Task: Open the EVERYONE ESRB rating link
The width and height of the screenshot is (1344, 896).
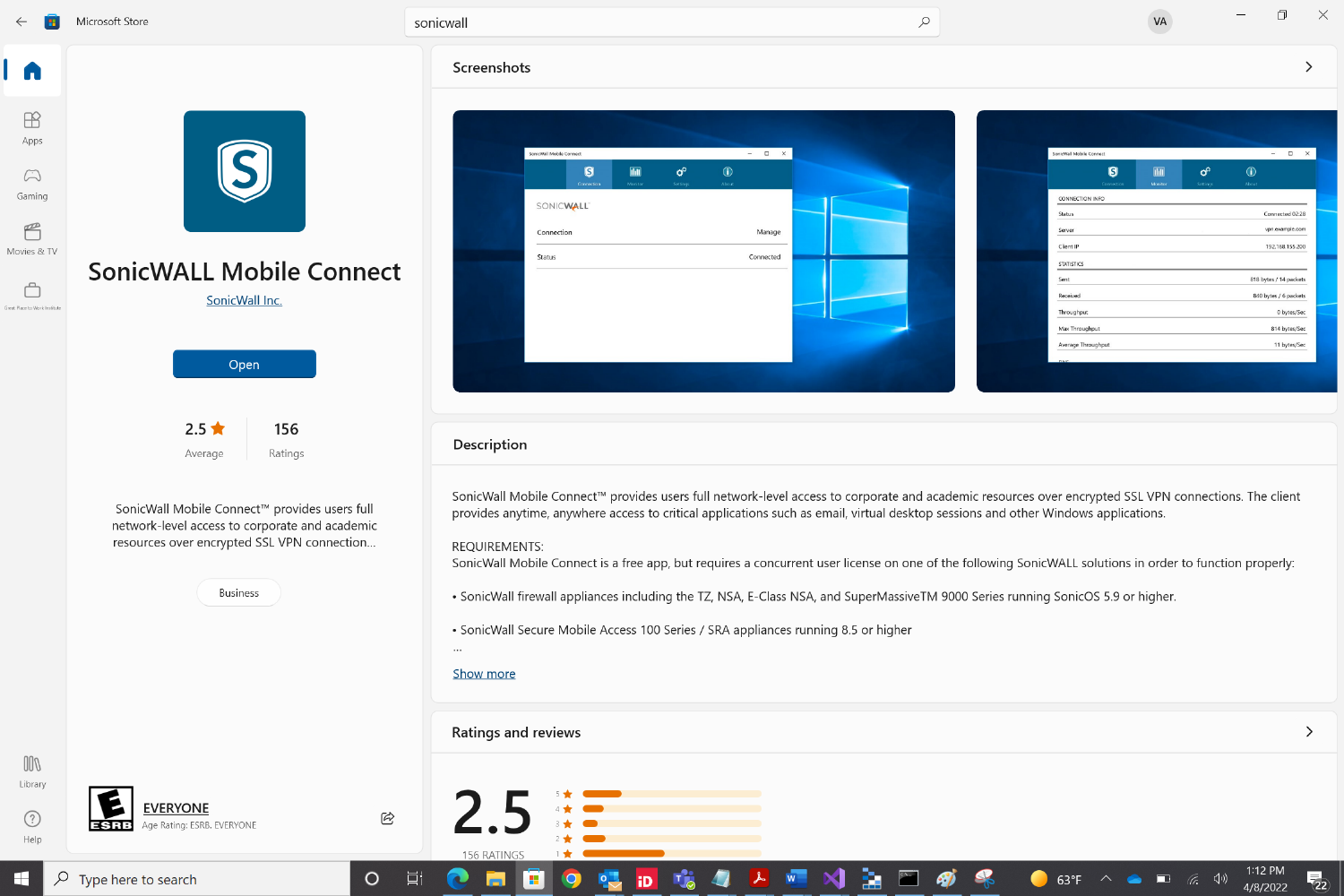Action: tap(176, 807)
